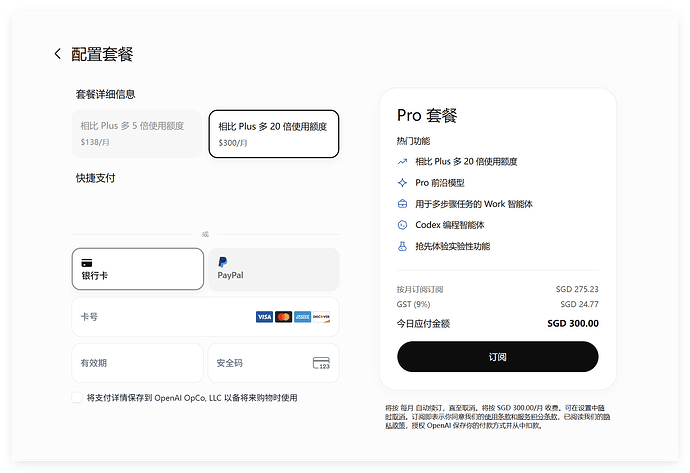The image size is (690, 473).
Task: Click the PayPal logo icon
Action: [223, 262]
